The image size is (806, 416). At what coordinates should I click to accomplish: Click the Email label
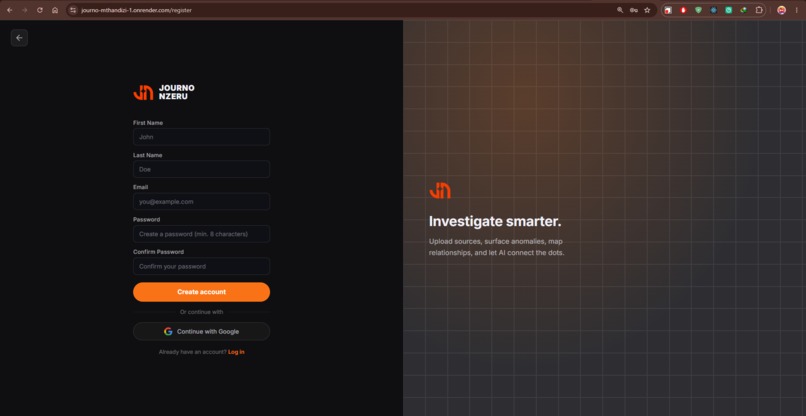[140, 187]
